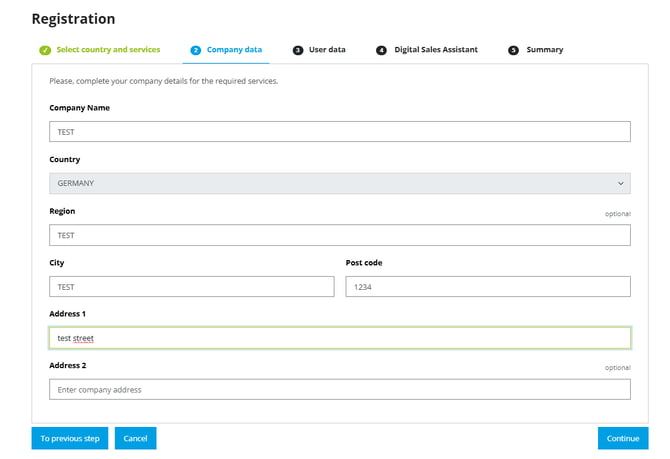
Task: Switch to the Company data tab
Action: pos(234,50)
